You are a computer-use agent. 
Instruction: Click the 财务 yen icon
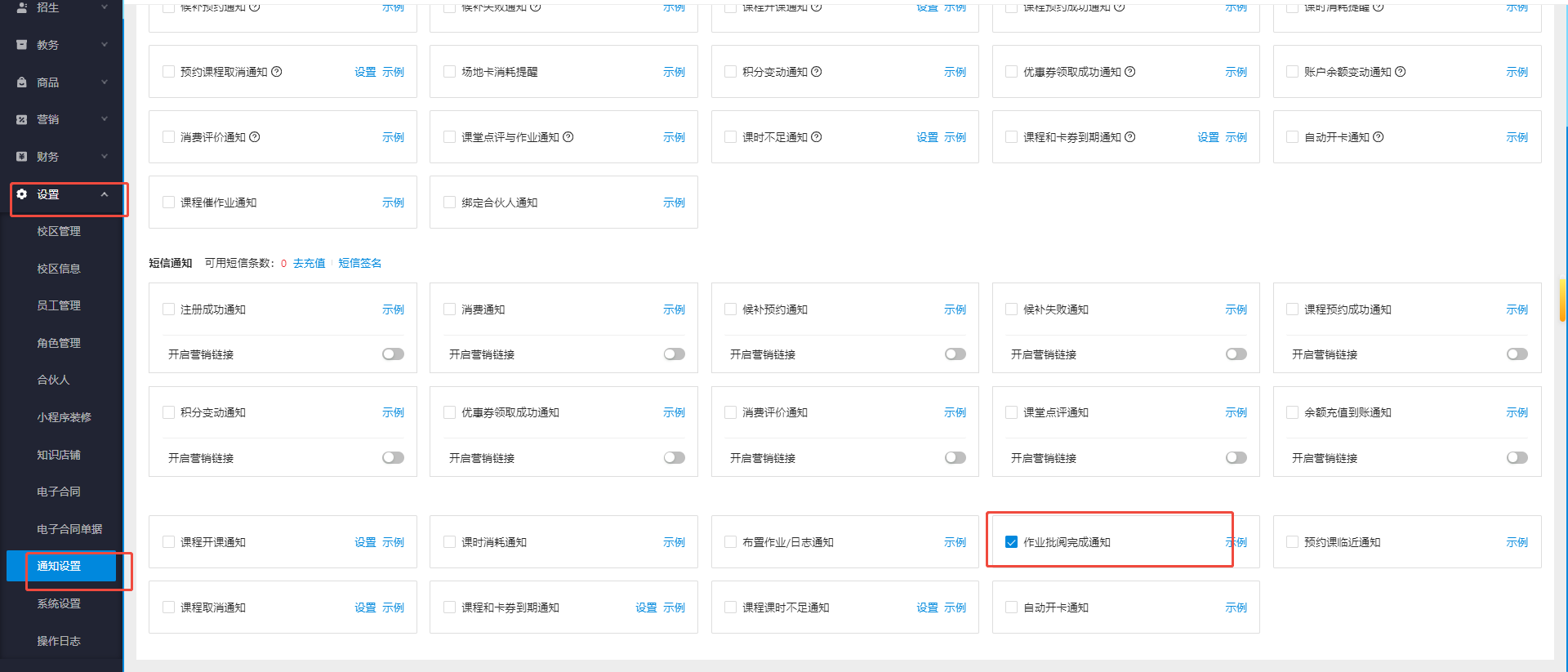(x=22, y=157)
